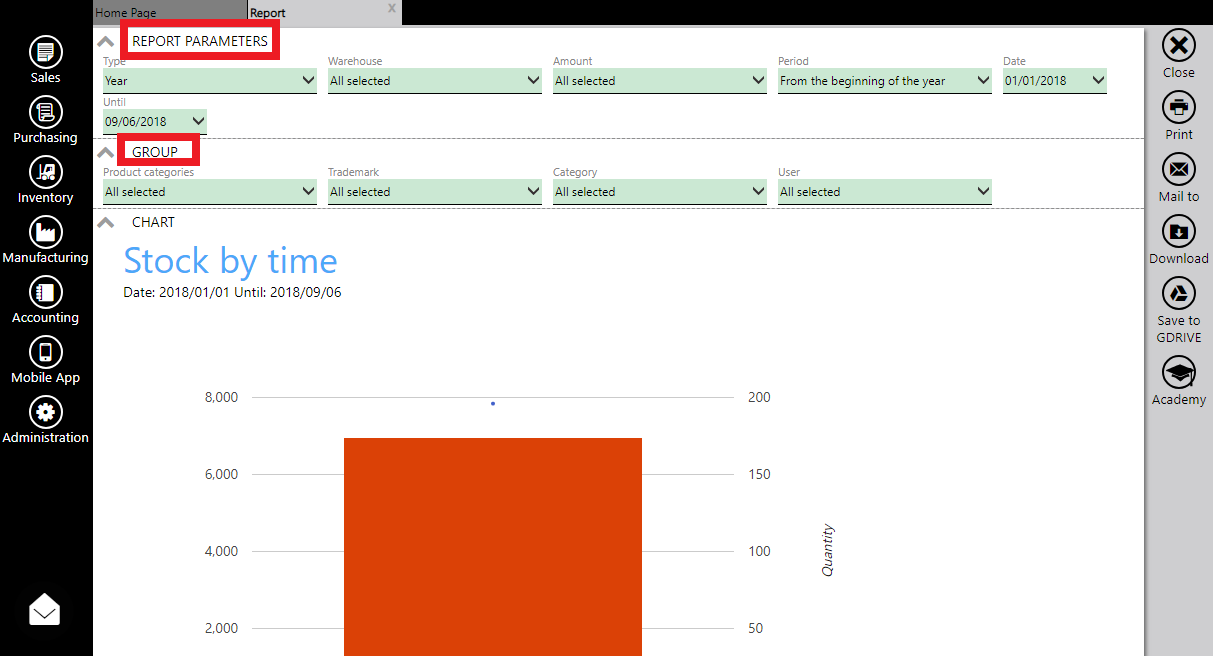Open the Category dropdown
Image resolution: width=1213 pixels, height=656 pixels.
coord(660,192)
